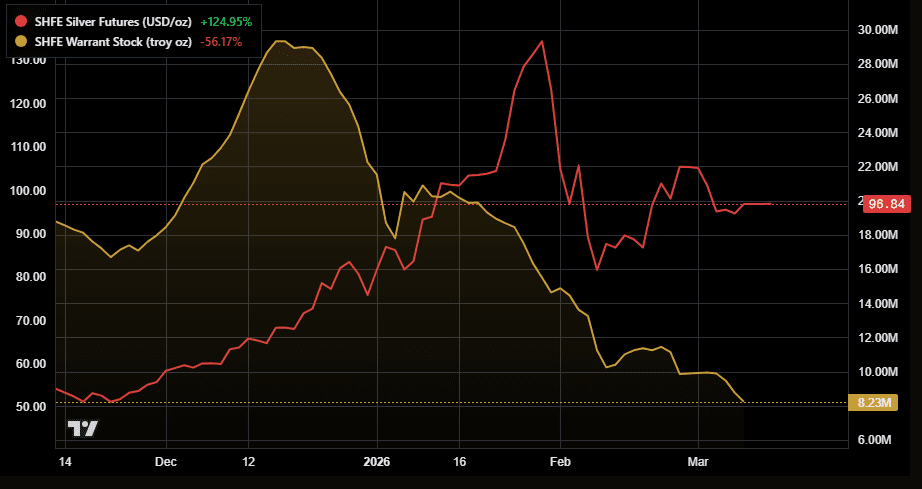This screenshot has height=489, width=922.
Task: Click the 16.00M right axis label
Action: pyautogui.click(x=877, y=269)
